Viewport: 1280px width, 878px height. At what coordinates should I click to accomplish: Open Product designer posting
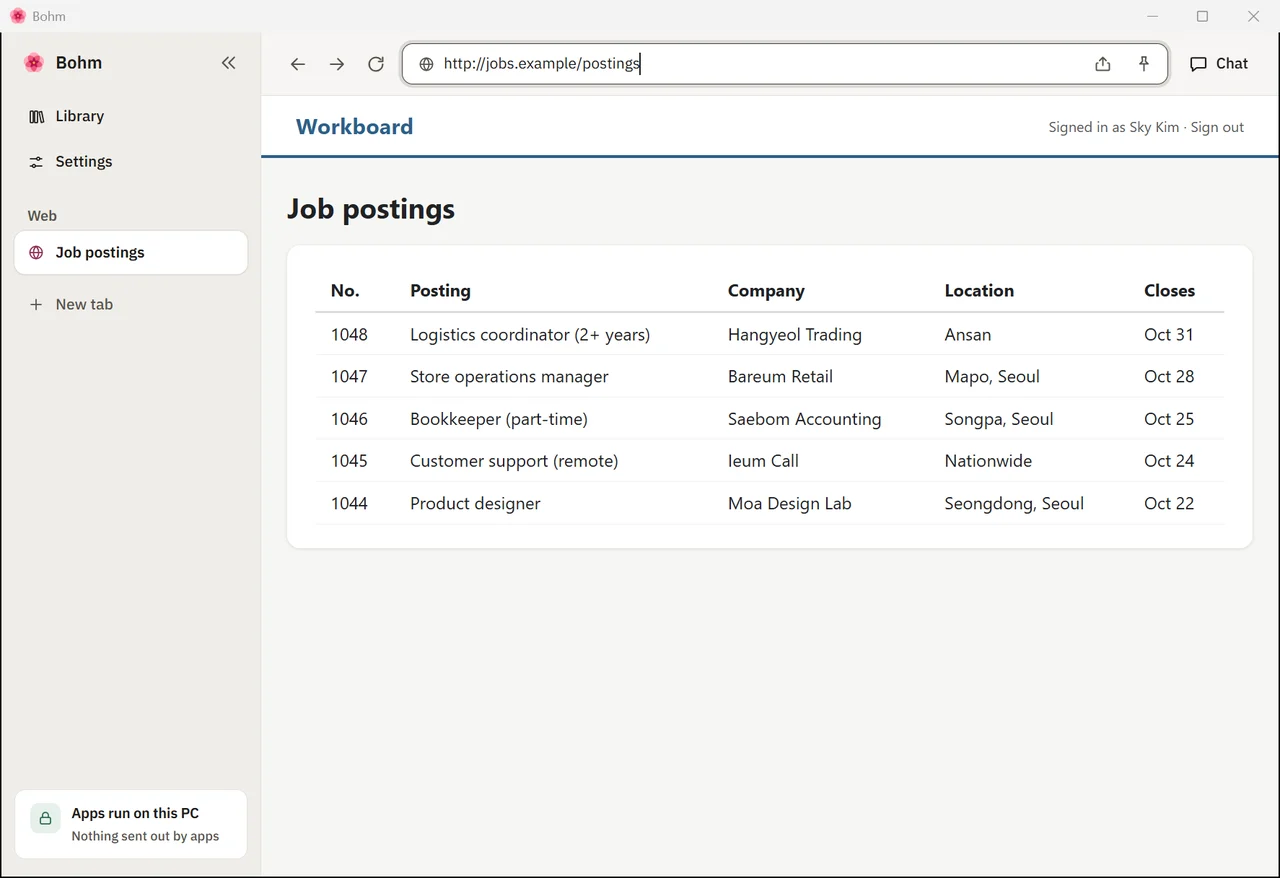[475, 504]
